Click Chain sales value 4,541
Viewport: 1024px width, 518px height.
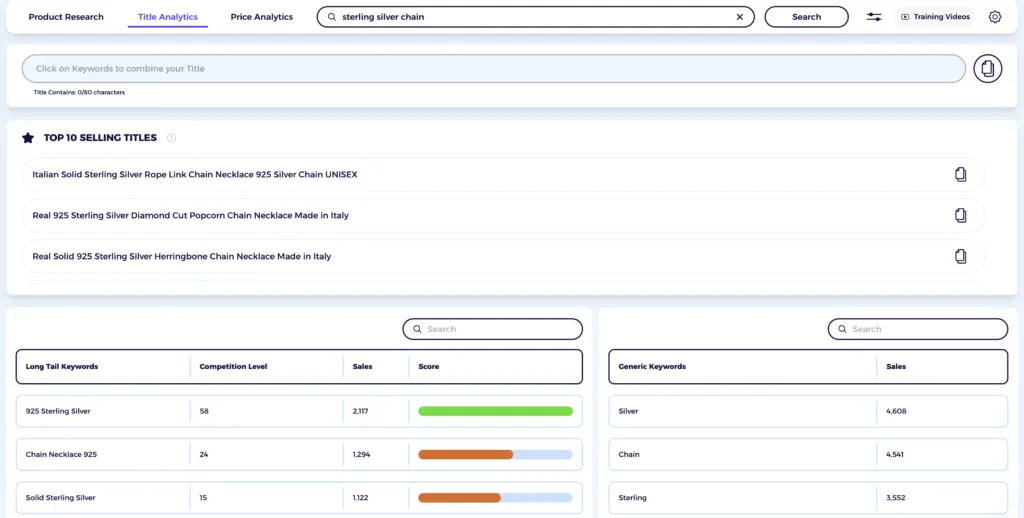tap(895, 455)
